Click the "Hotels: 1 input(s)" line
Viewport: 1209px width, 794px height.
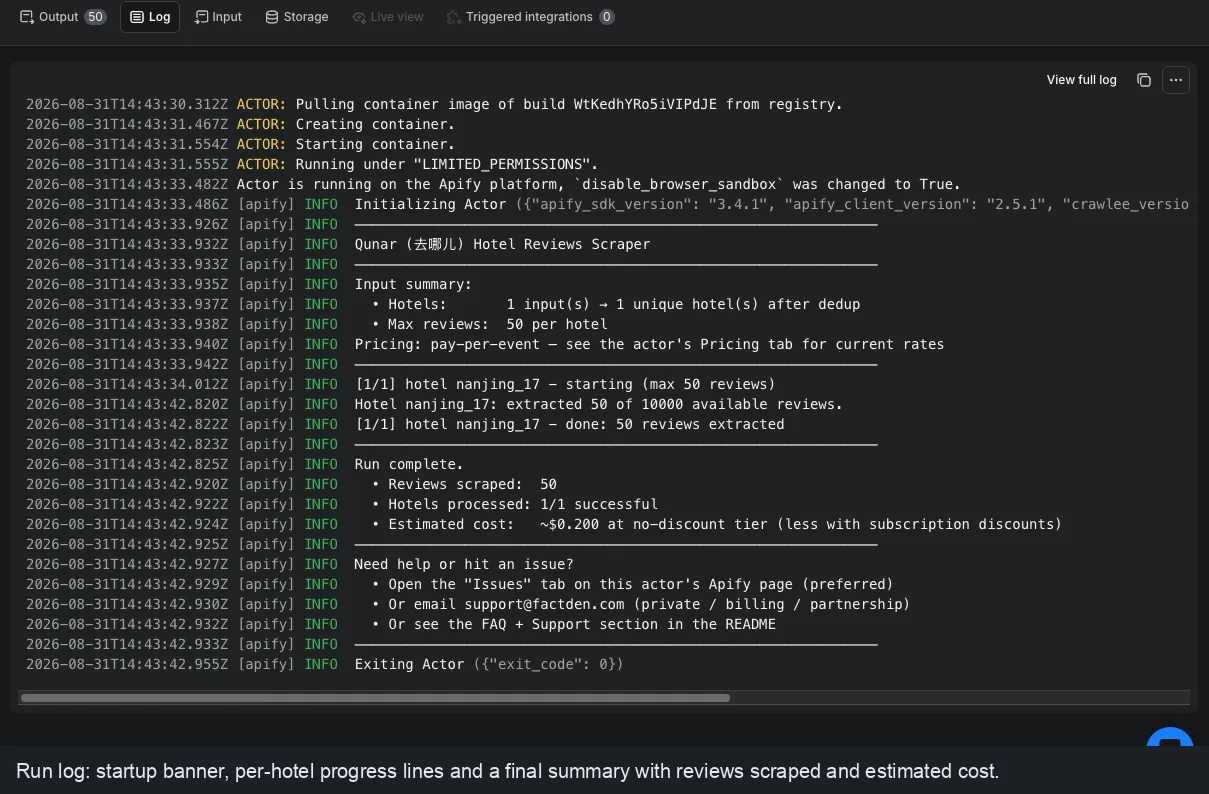click(x=443, y=304)
